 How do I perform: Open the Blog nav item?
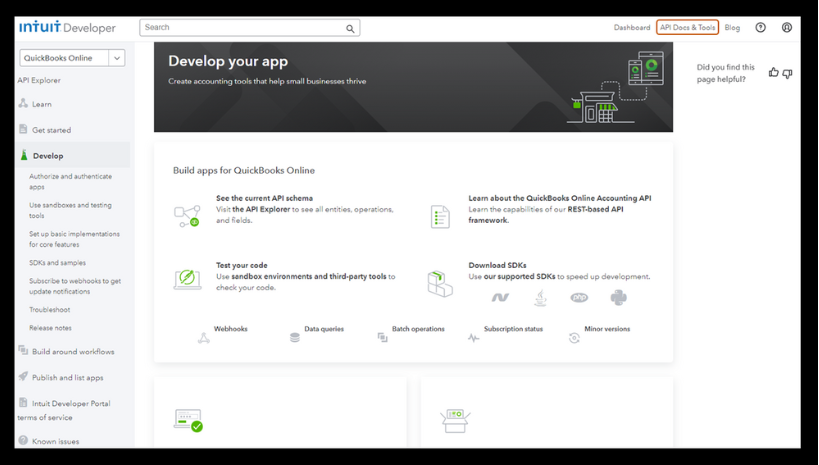[x=732, y=28]
